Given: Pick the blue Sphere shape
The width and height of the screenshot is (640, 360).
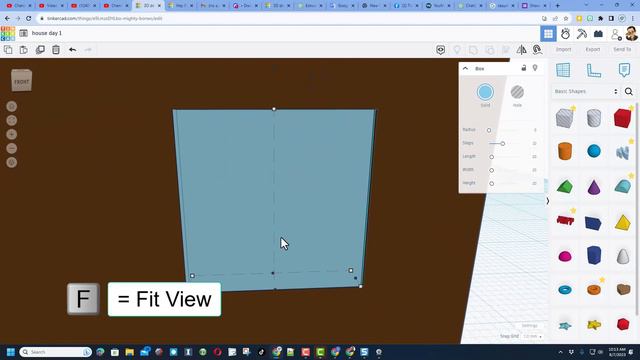Looking at the screenshot, I should [594, 151].
